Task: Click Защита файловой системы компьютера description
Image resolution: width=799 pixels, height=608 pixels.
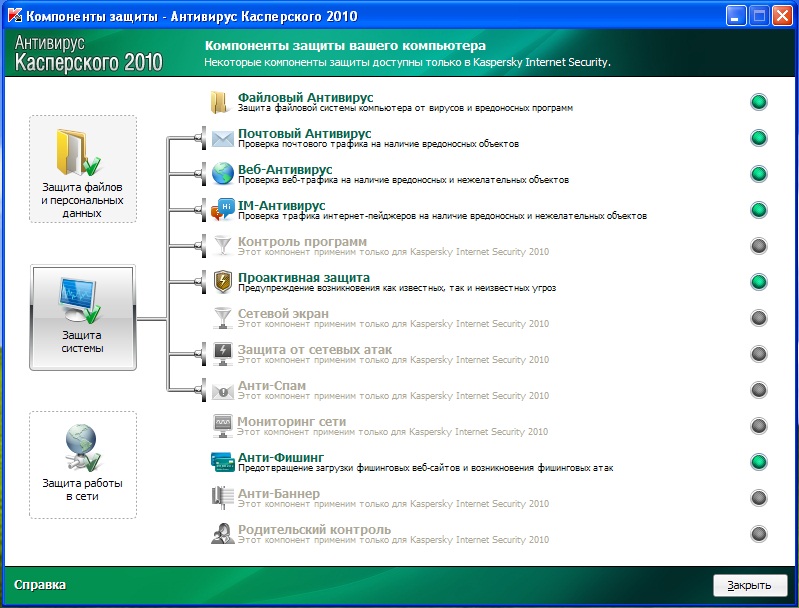Action: pyautogui.click(x=406, y=108)
